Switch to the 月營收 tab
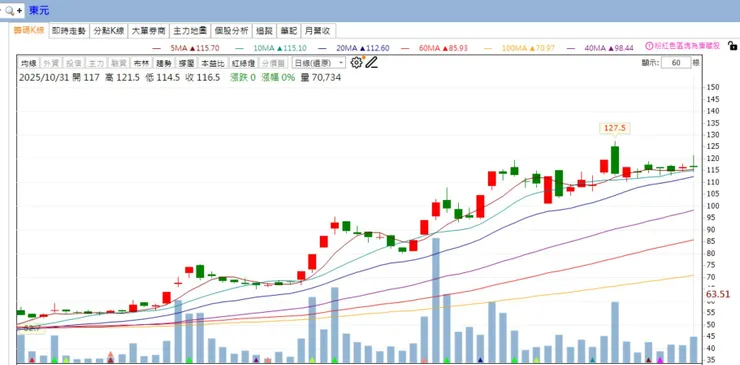The image size is (740, 365). [x=319, y=31]
